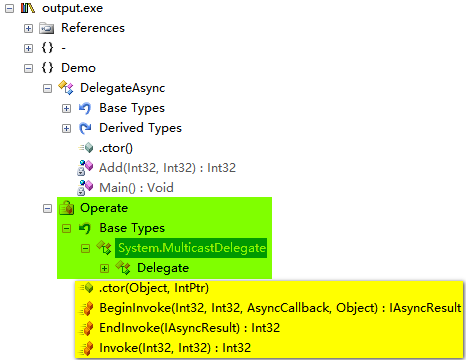The width and height of the screenshot is (466, 360).
Task: Click the Derived Types arrow icon
Action: [x=85, y=128]
